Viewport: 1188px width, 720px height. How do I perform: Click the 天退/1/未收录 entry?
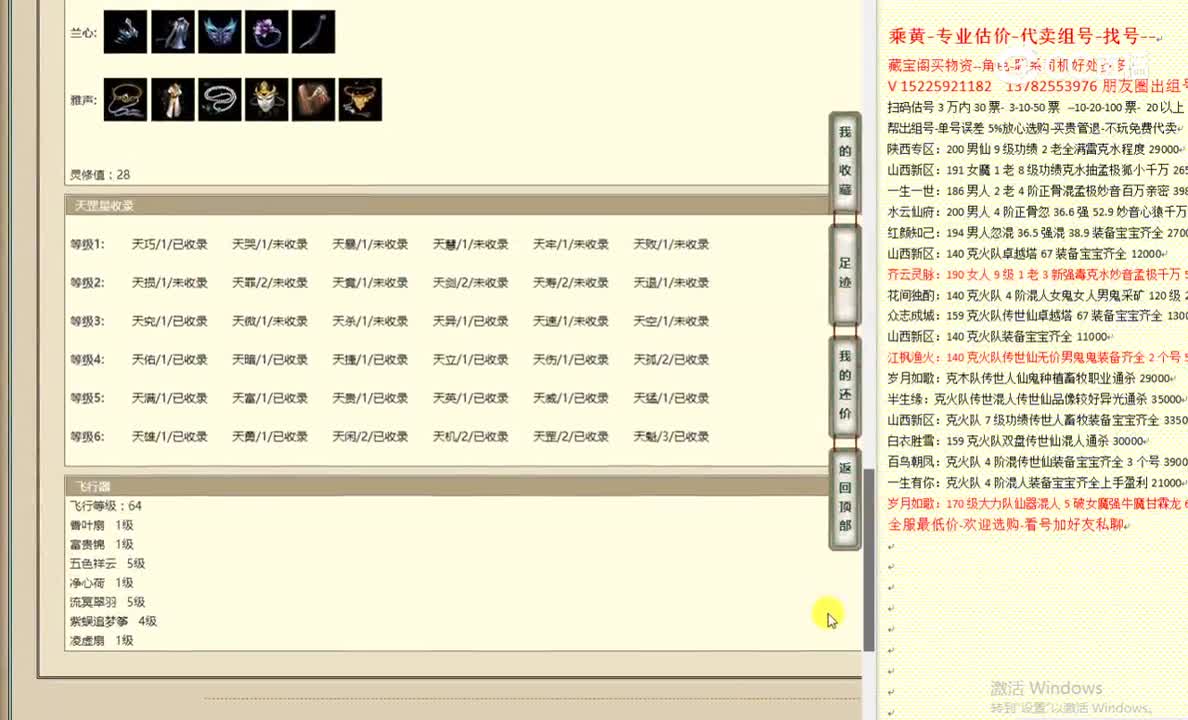tap(671, 283)
